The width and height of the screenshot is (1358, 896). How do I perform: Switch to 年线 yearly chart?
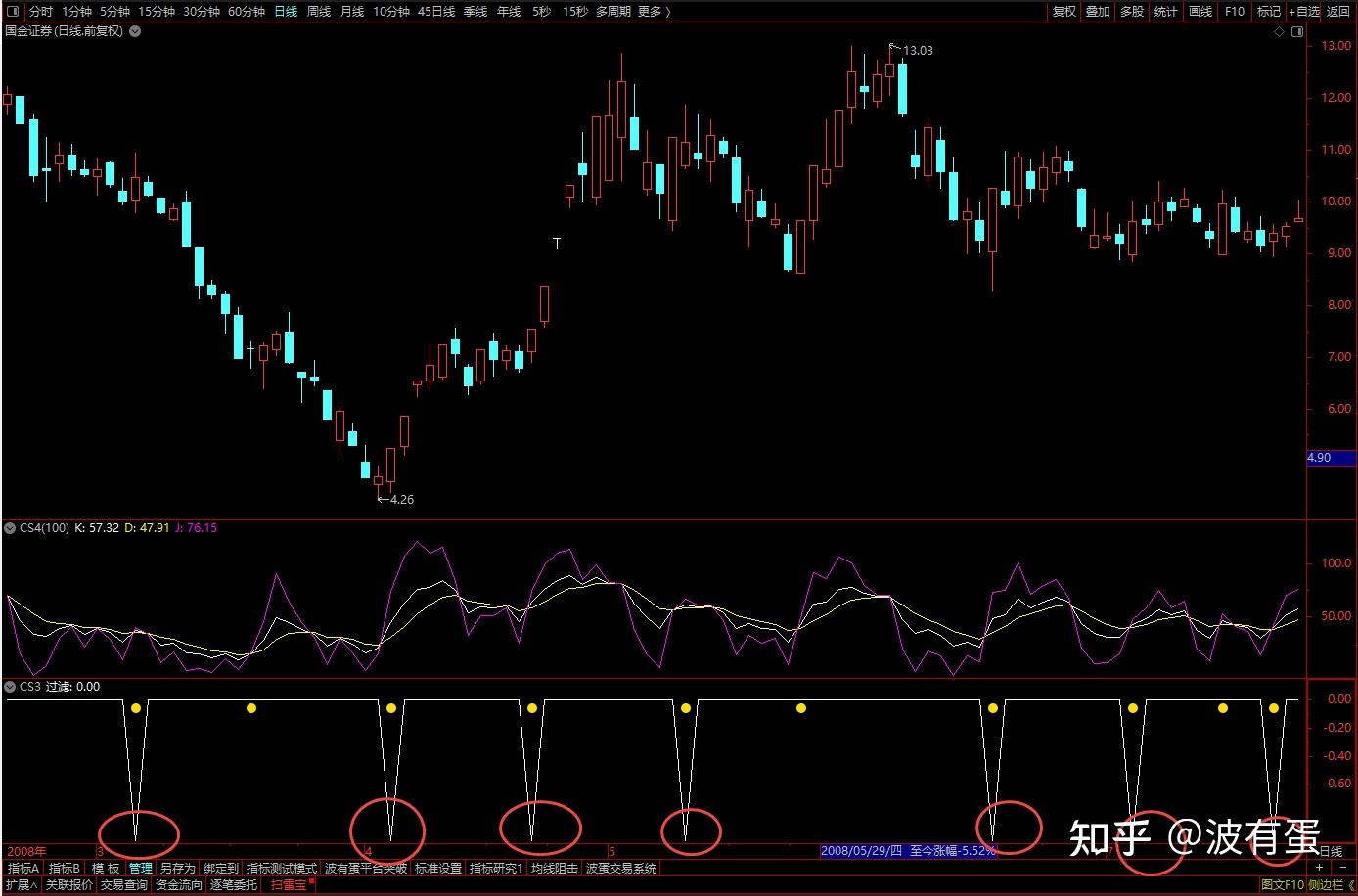coord(509,12)
